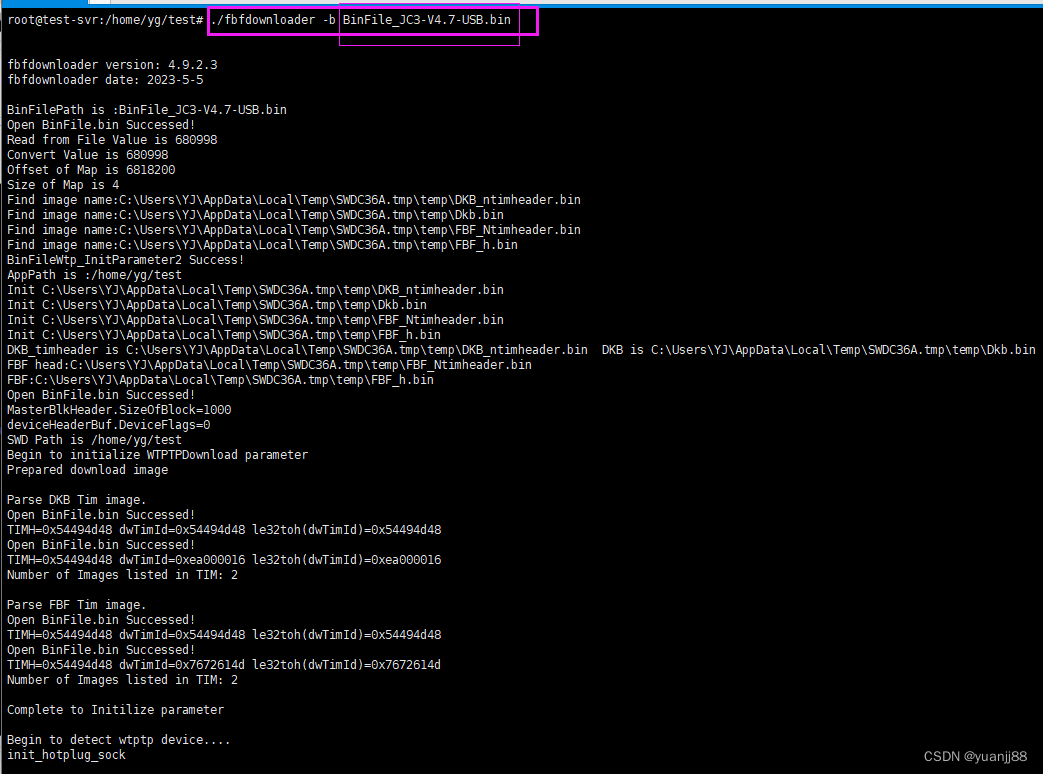This screenshot has height=774, width=1043.
Task: Click the 'deviceHeaderBuf.DeviceFlags=0' line
Action: tap(108, 425)
